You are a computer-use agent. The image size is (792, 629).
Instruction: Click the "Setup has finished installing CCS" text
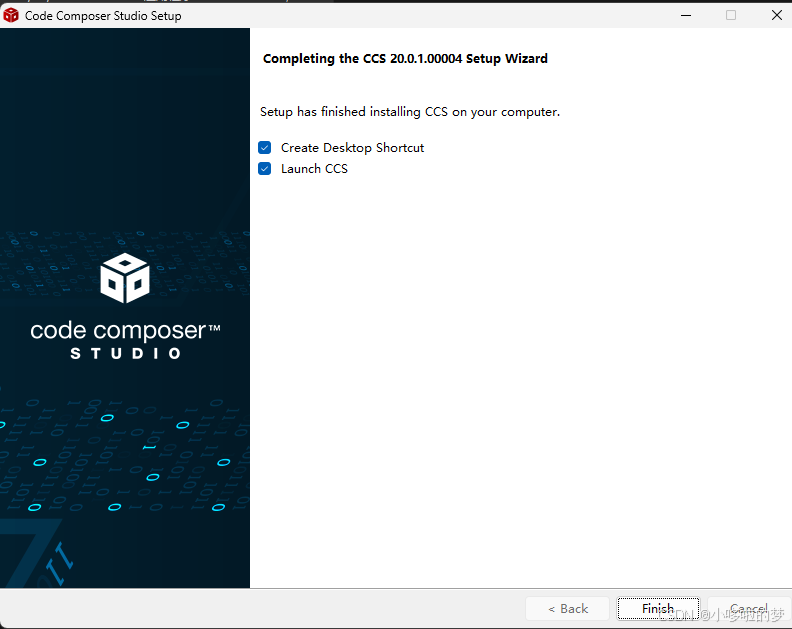coord(410,112)
